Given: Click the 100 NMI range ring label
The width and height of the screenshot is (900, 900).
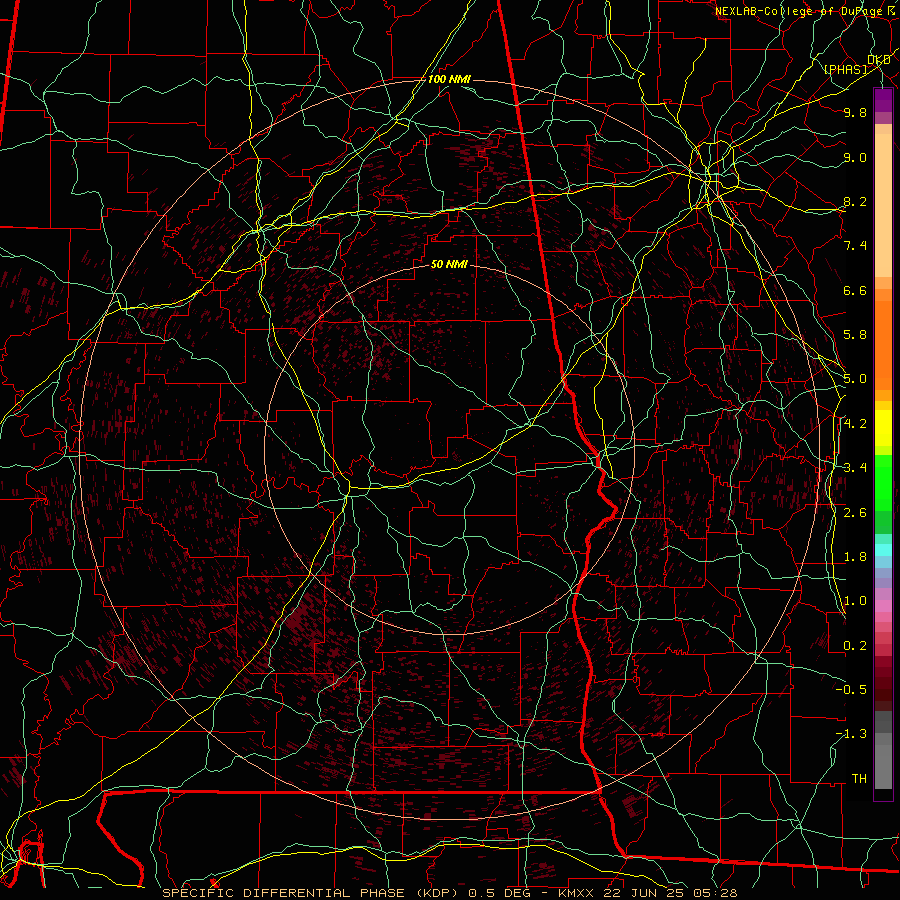Looking at the screenshot, I should coord(449,79).
